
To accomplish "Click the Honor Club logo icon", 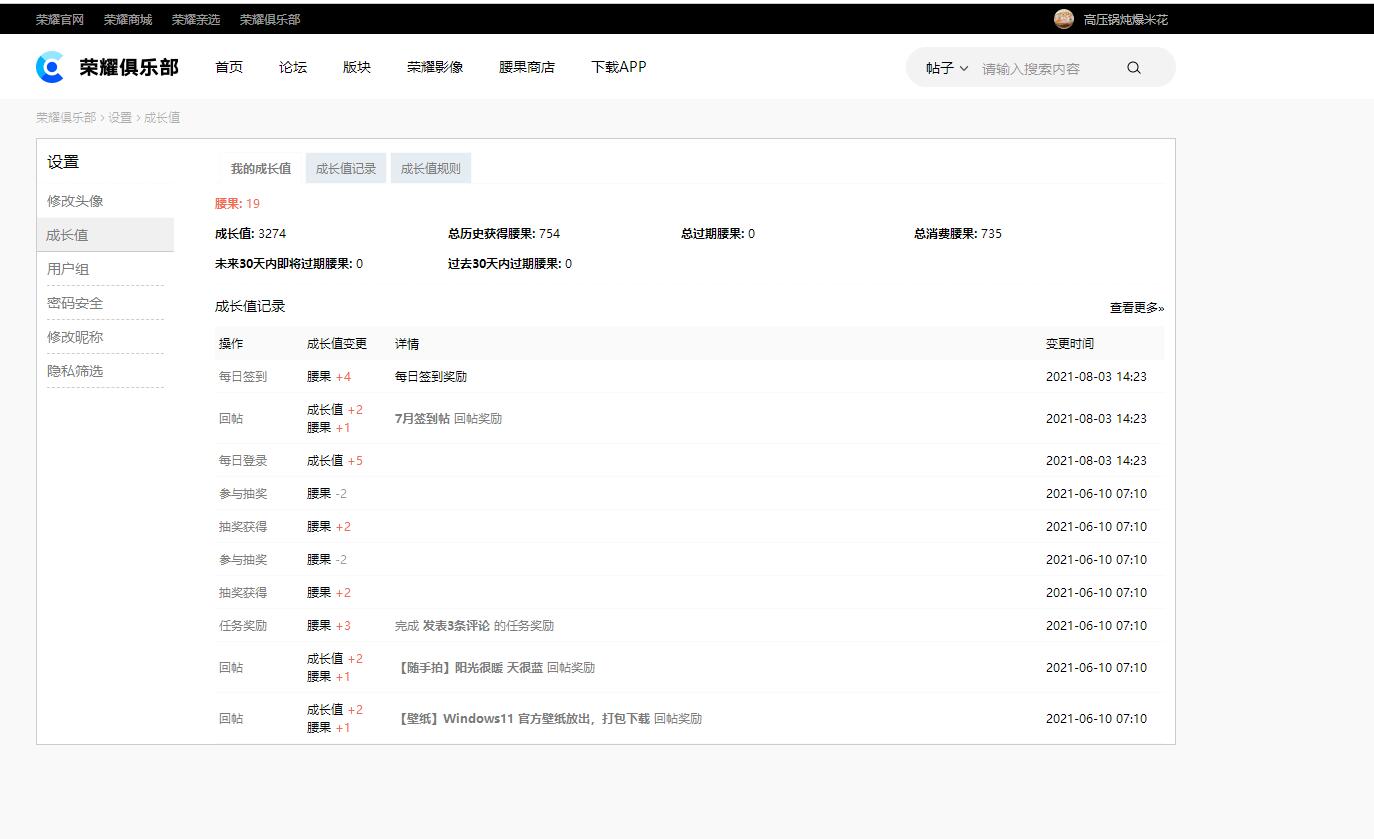I will (50, 67).
